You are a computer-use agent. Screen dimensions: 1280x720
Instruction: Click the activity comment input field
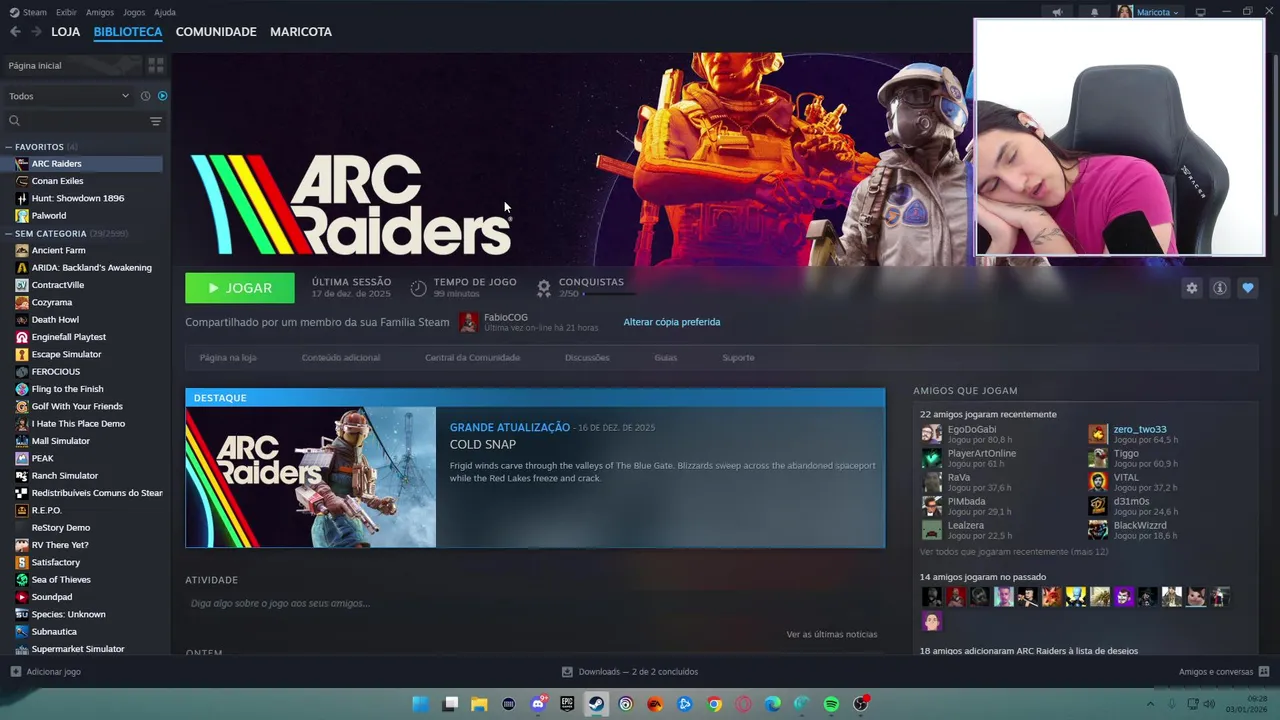pyautogui.click(x=535, y=603)
